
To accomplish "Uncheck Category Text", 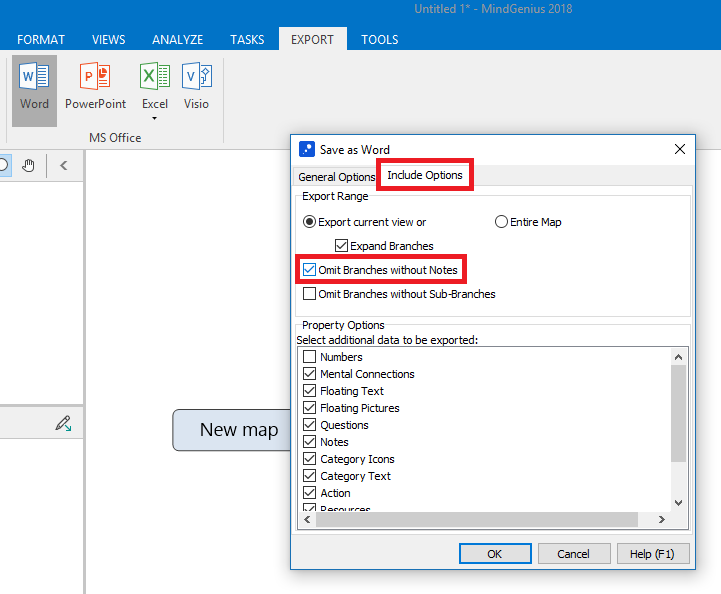I will point(309,476).
